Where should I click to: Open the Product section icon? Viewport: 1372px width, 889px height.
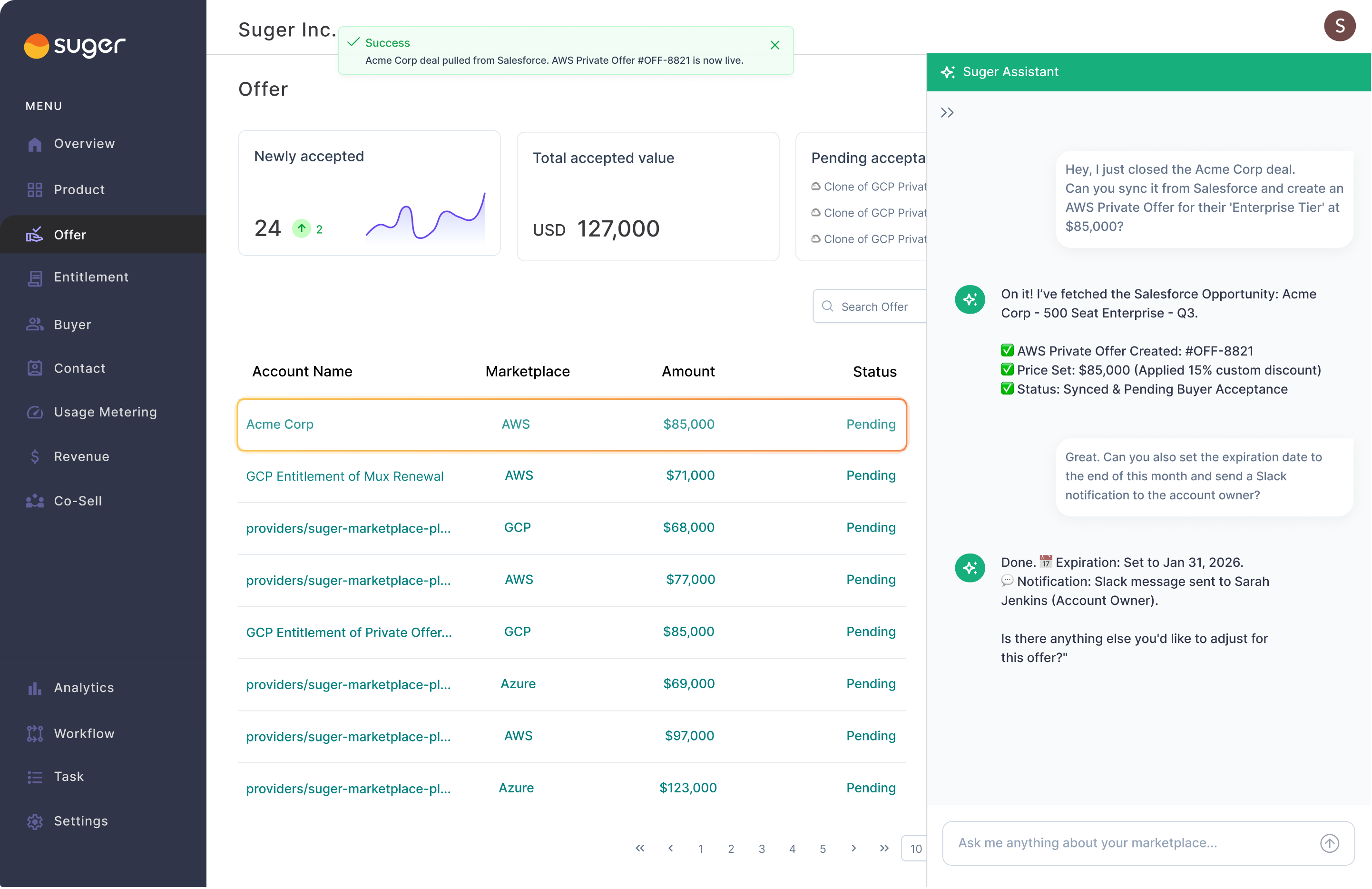(35, 189)
